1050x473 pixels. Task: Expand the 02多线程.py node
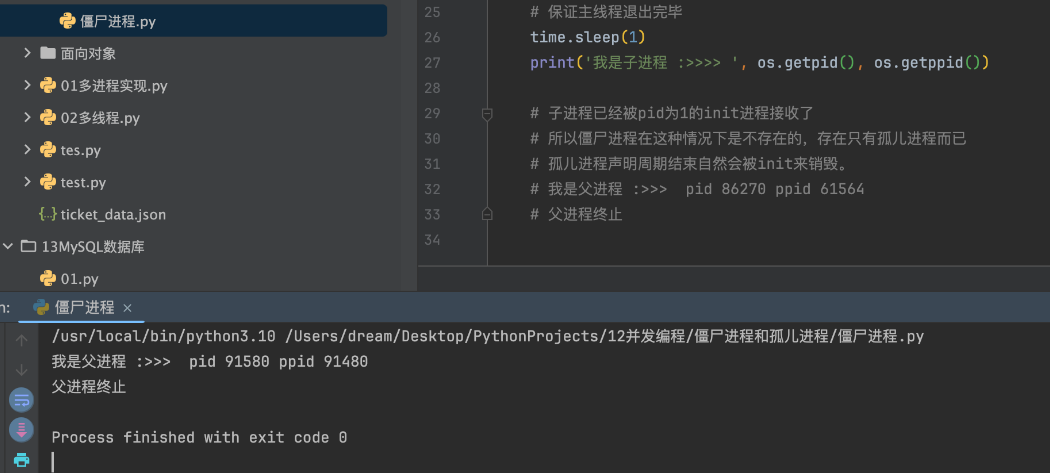pos(27,117)
